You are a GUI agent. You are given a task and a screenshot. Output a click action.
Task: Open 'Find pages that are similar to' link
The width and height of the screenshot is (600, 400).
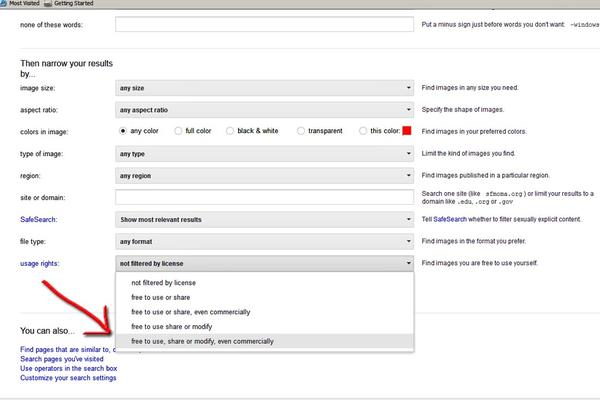68,349
